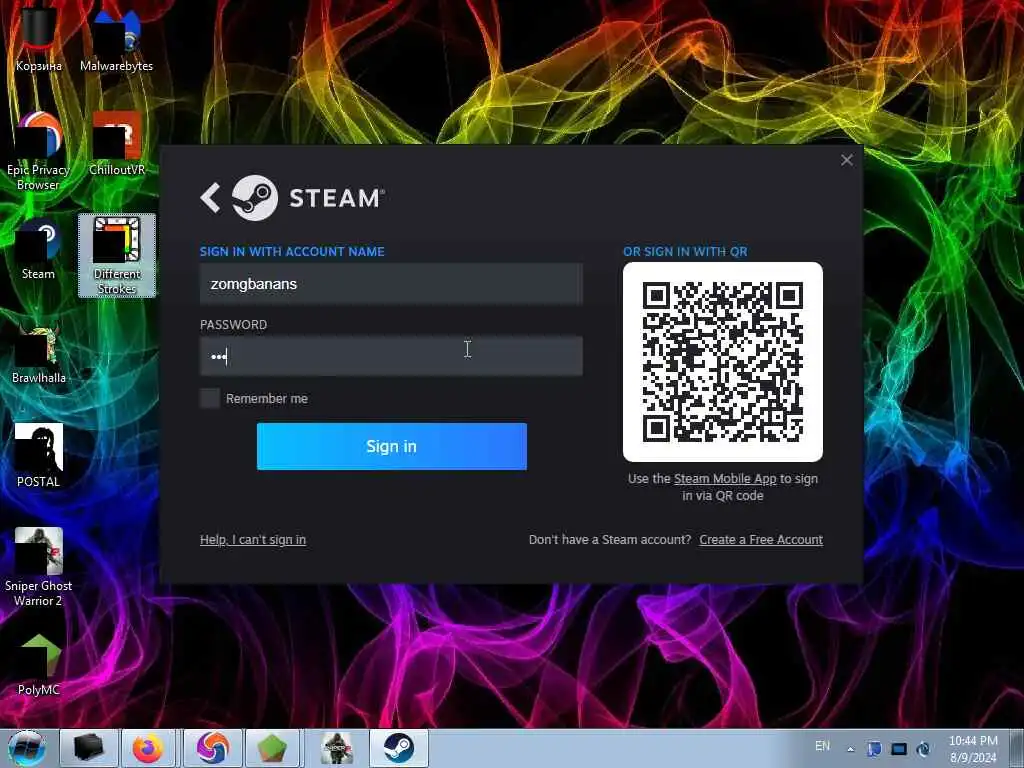Open the clock showing 10:44 PM
This screenshot has width=1024, height=768.
tap(973, 749)
